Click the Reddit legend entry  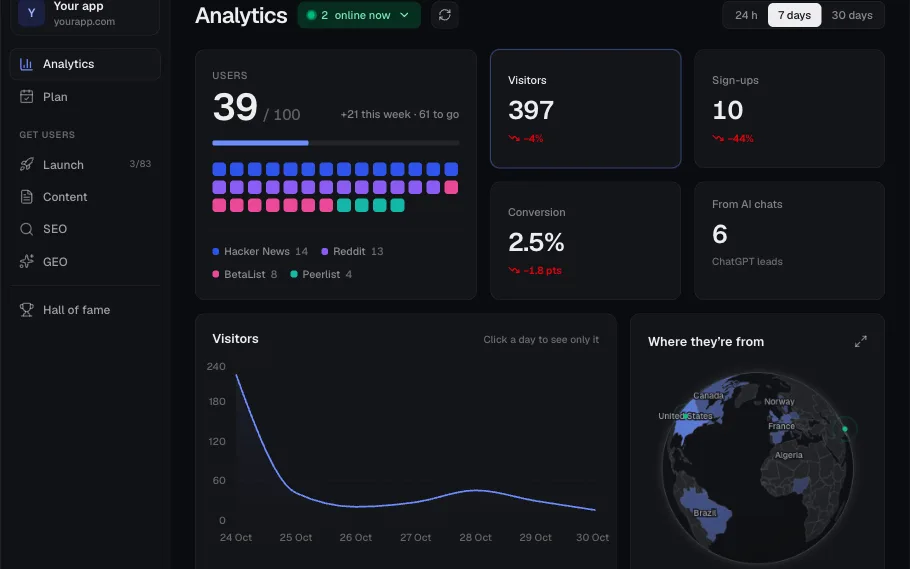(x=352, y=251)
